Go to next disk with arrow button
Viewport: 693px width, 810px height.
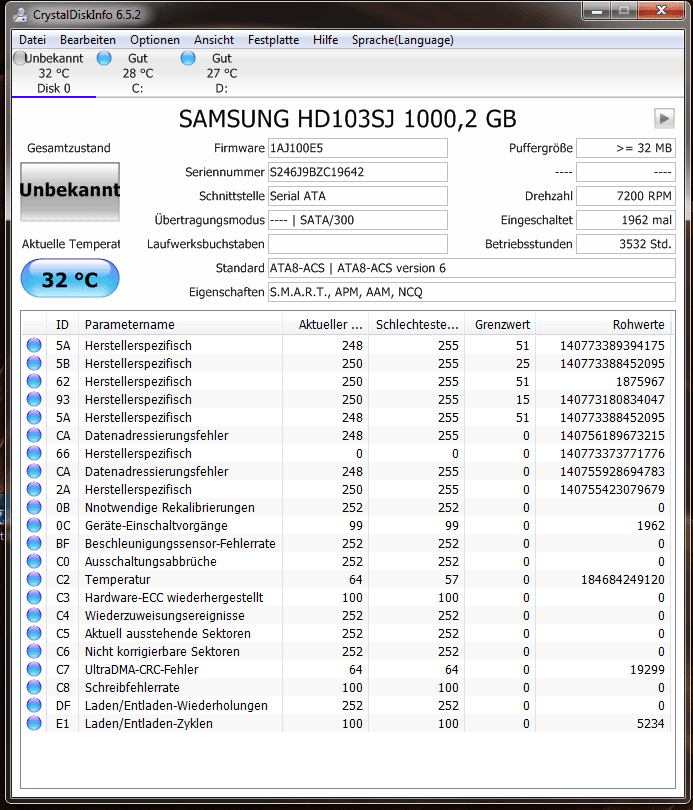(x=664, y=118)
